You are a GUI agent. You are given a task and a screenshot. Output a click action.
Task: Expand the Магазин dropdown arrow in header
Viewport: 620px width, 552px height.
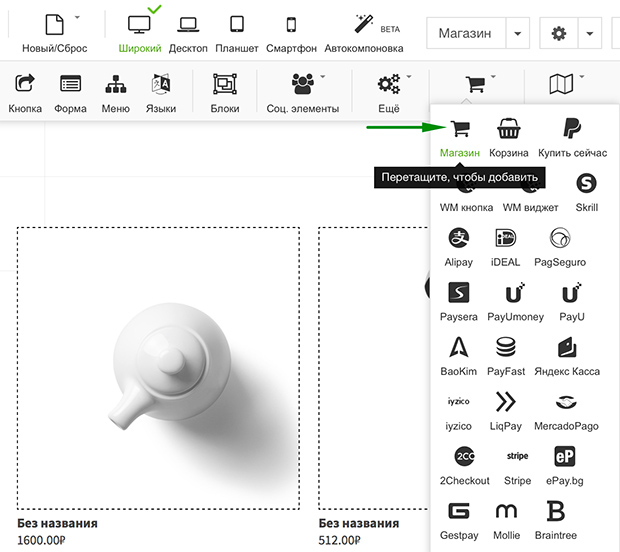[x=517, y=34]
